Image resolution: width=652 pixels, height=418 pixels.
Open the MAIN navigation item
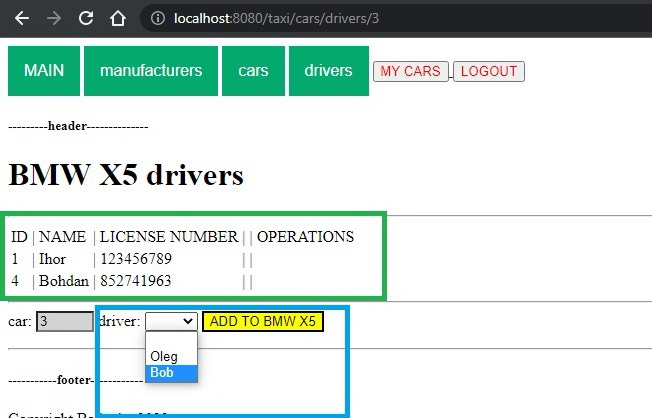(x=44, y=71)
